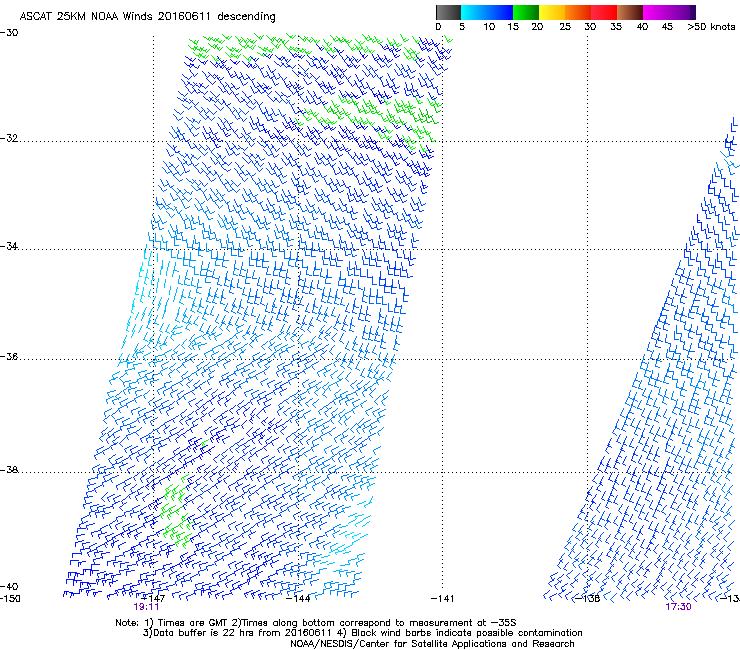Viewport: 740px width, 650px height.
Task: Click the "-147" longitude label
Action: click(154, 598)
